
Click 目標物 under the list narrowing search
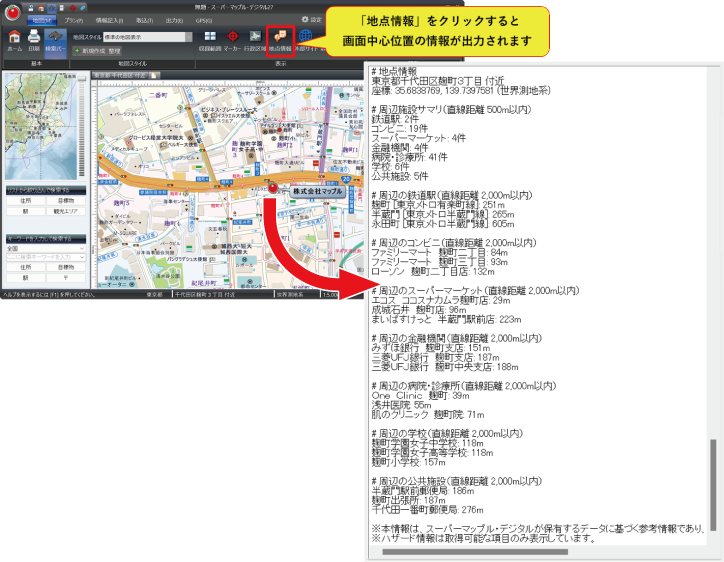[66, 201]
